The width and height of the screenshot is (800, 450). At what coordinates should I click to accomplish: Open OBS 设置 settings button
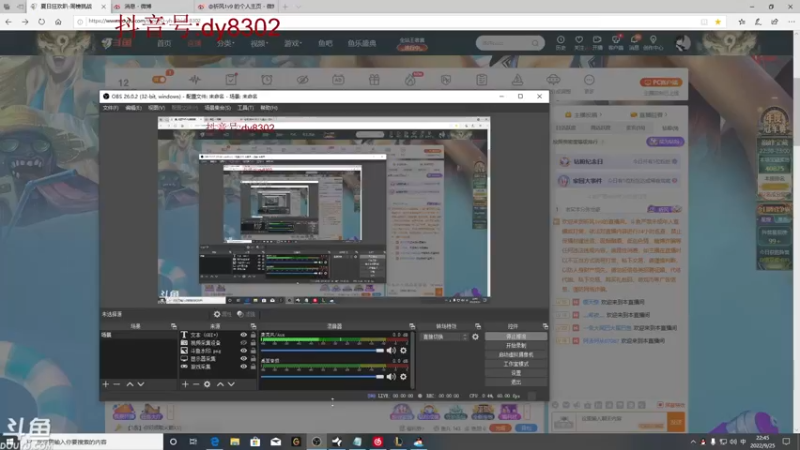[x=516, y=373]
